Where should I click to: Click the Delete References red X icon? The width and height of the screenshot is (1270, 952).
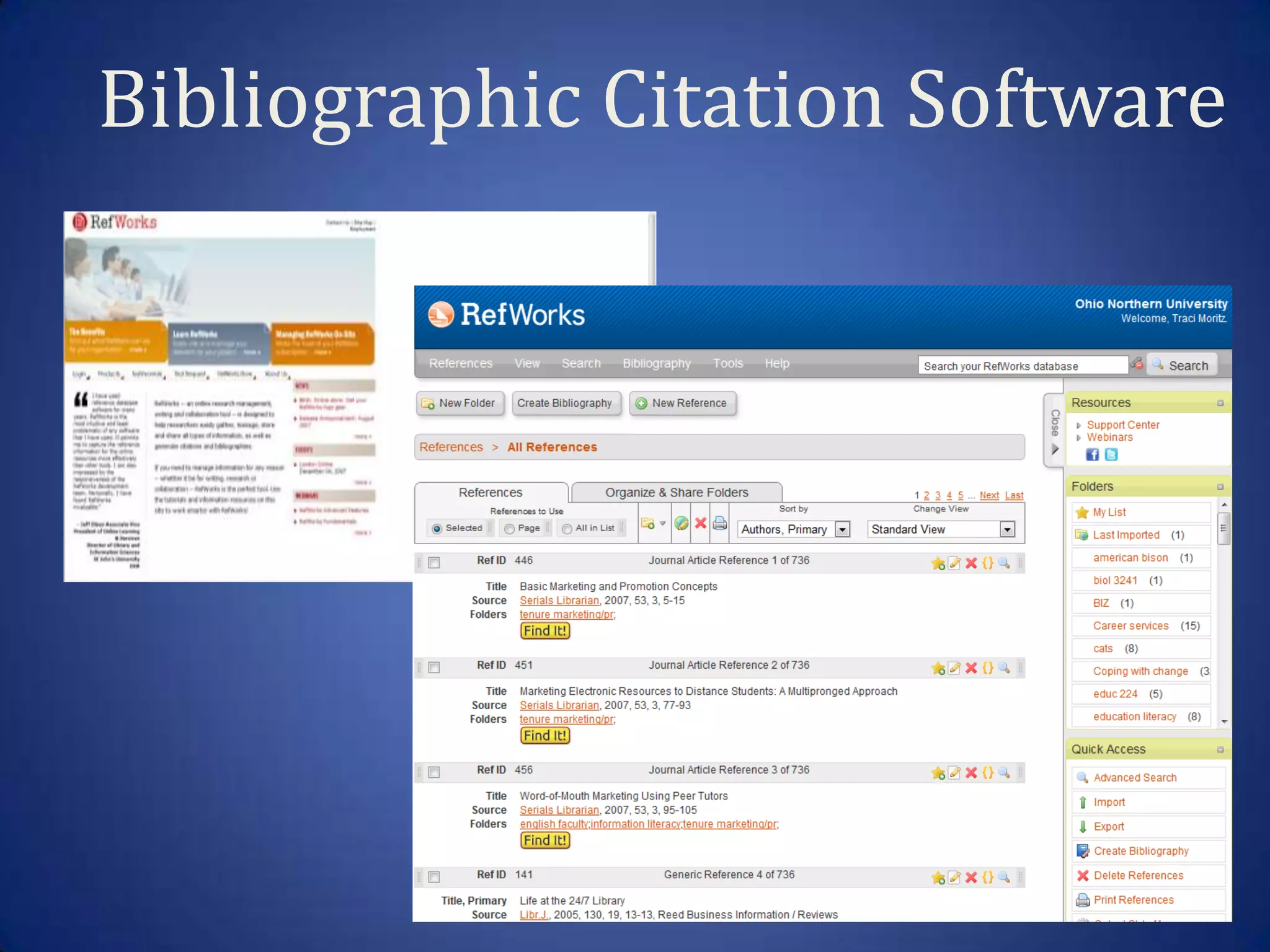click(x=1083, y=876)
